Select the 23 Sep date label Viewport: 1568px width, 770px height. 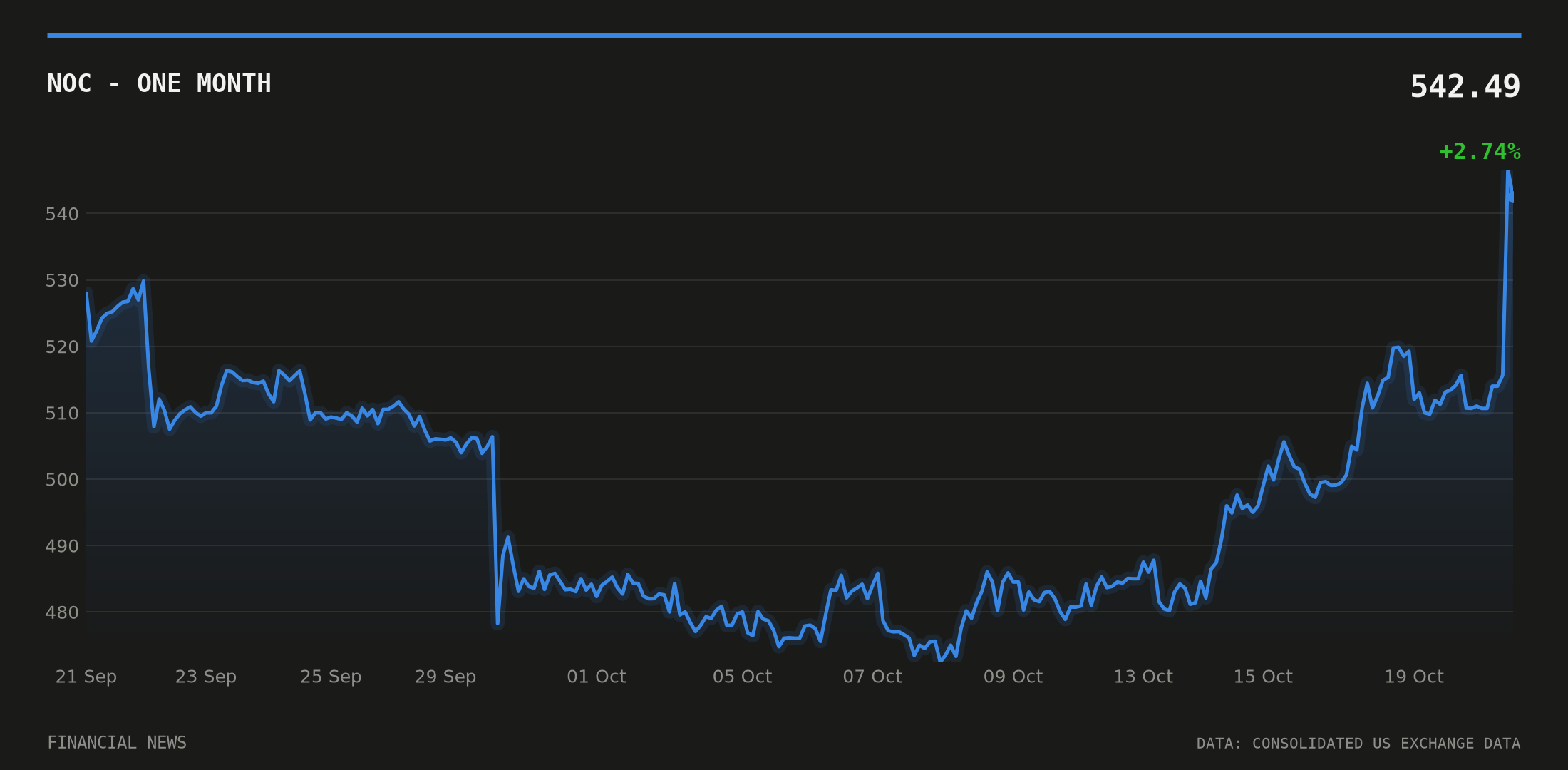point(206,677)
